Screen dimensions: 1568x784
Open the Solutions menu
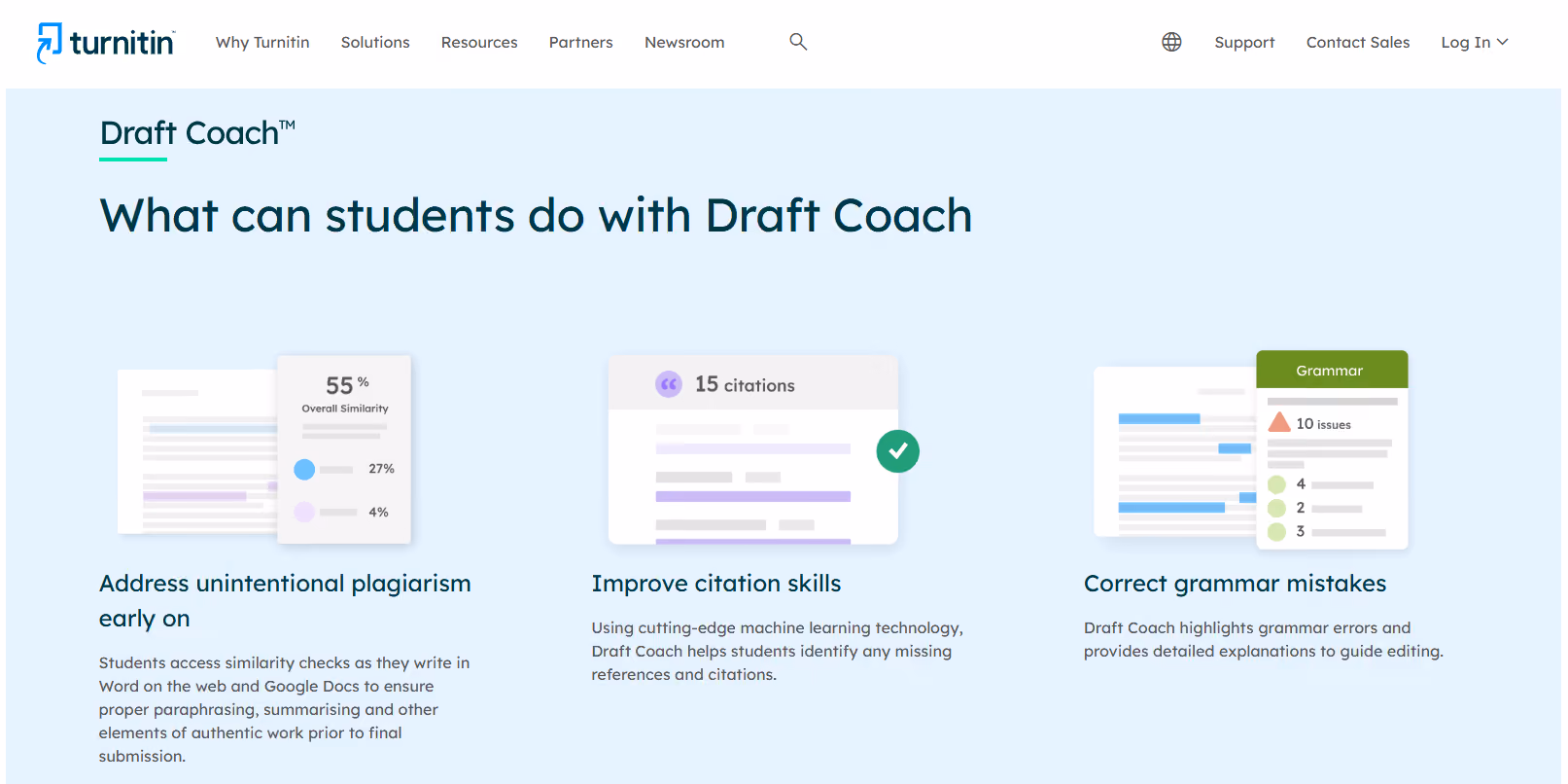tap(375, 42)
